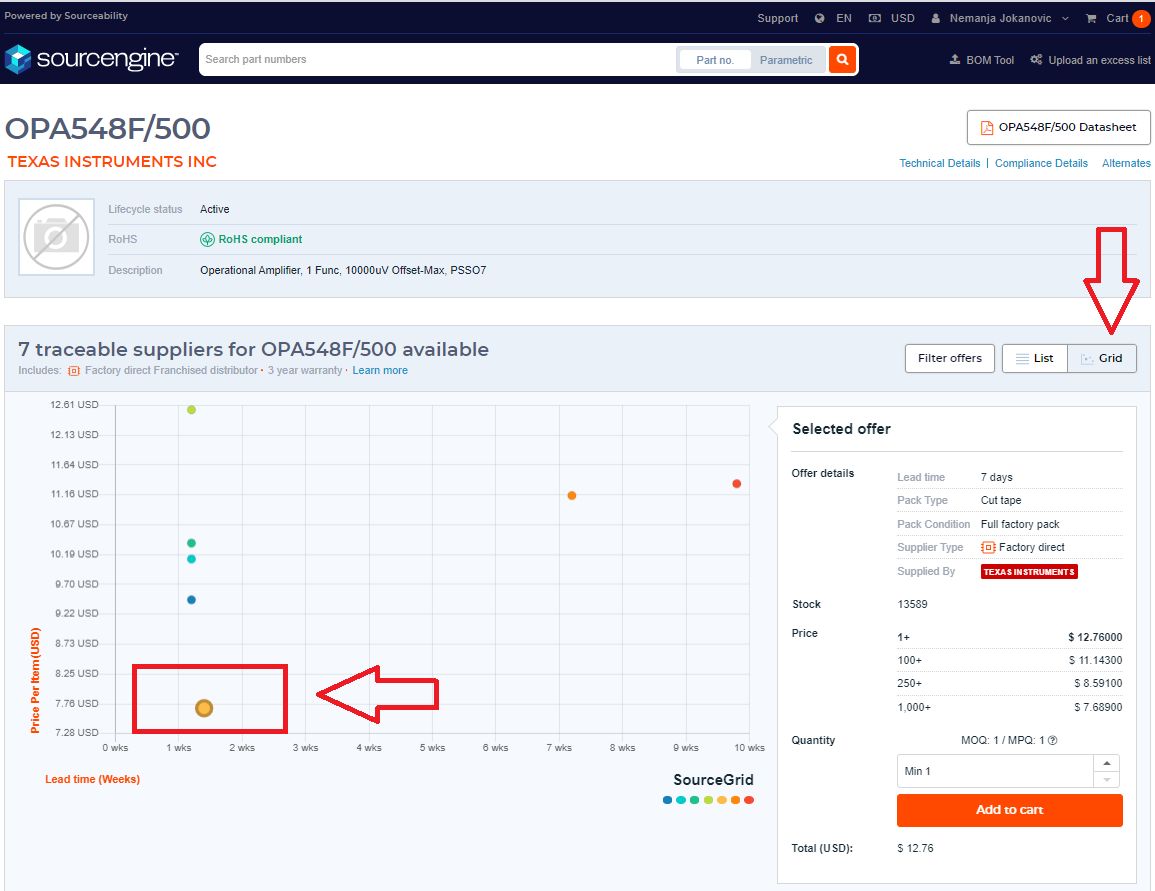Click the Texas Instruments supplier badge
Screen dimensions: 1155x891
tap(1029, 571)
